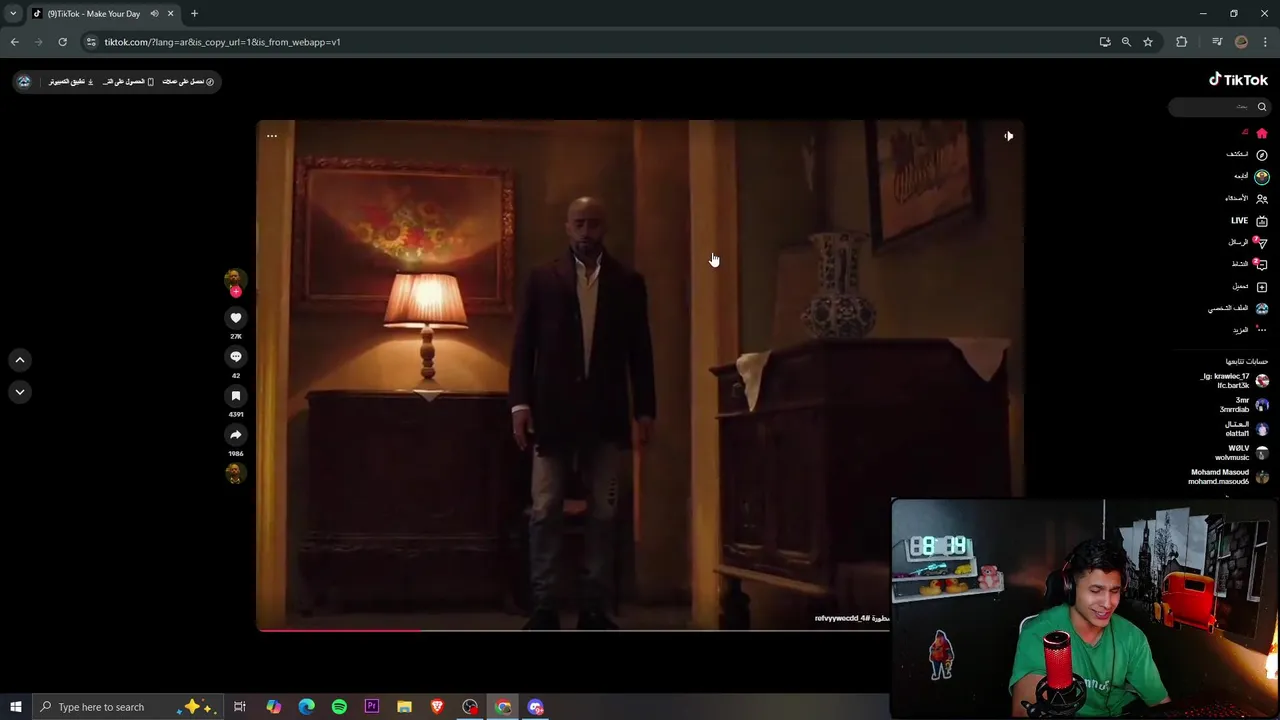The width and height of the screenshot is (1280, 720).
Task: Open Discord from the taskbar
Action: click(536, 707)
